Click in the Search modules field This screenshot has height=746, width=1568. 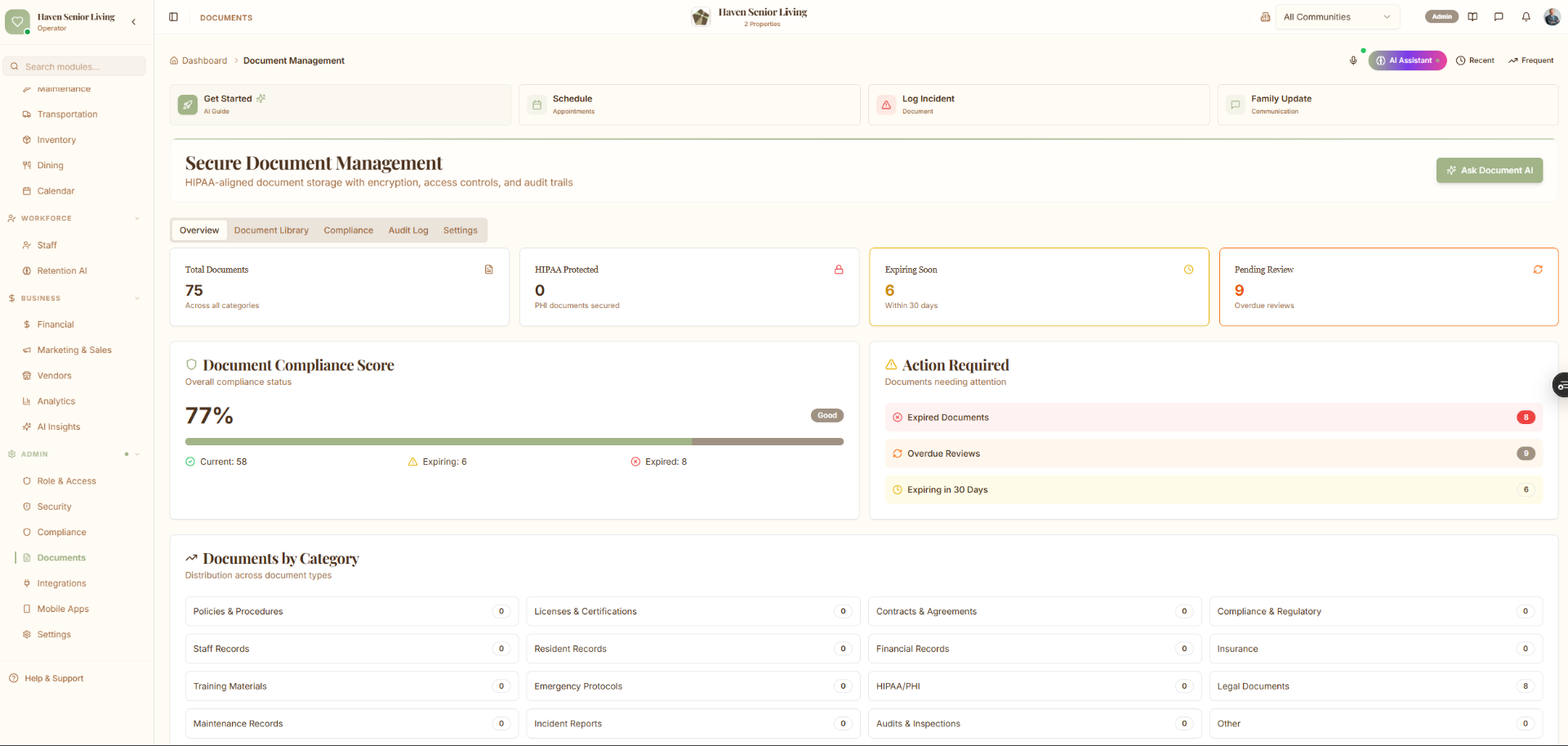coord(75,66)
